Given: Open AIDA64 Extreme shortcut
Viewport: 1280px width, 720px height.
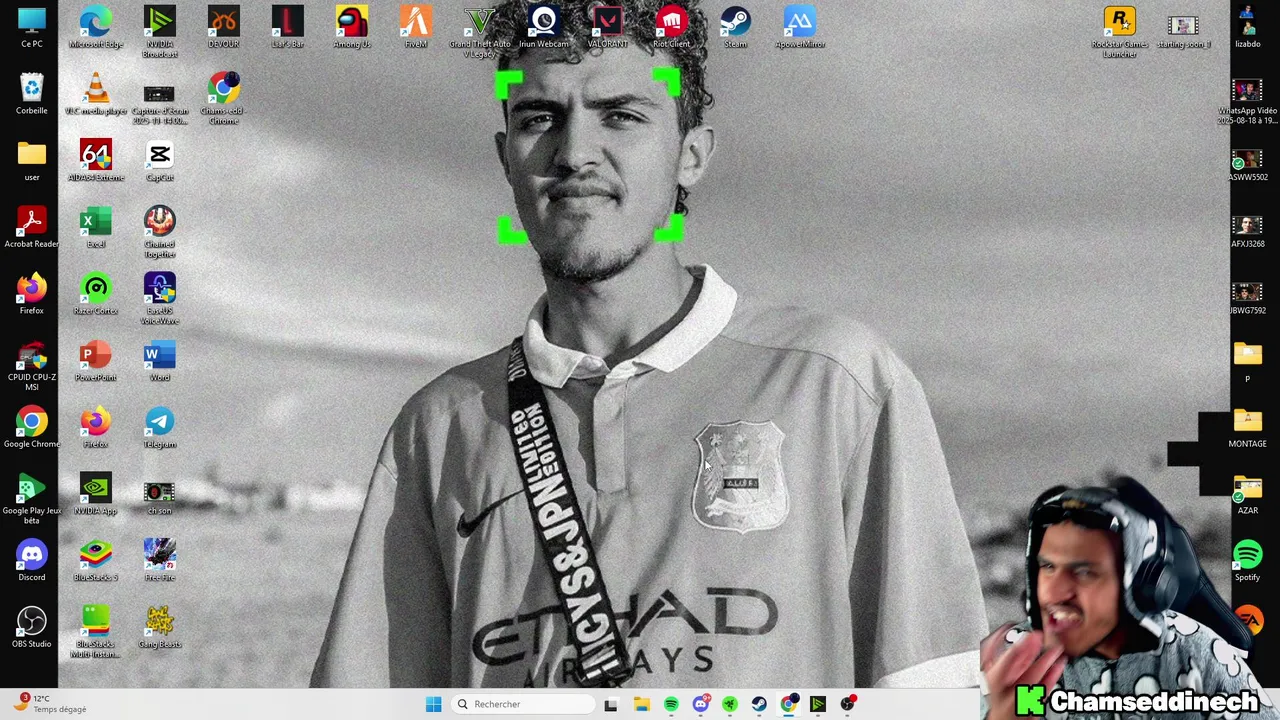Looking at the screenshot, I should (x=96, y=160).
